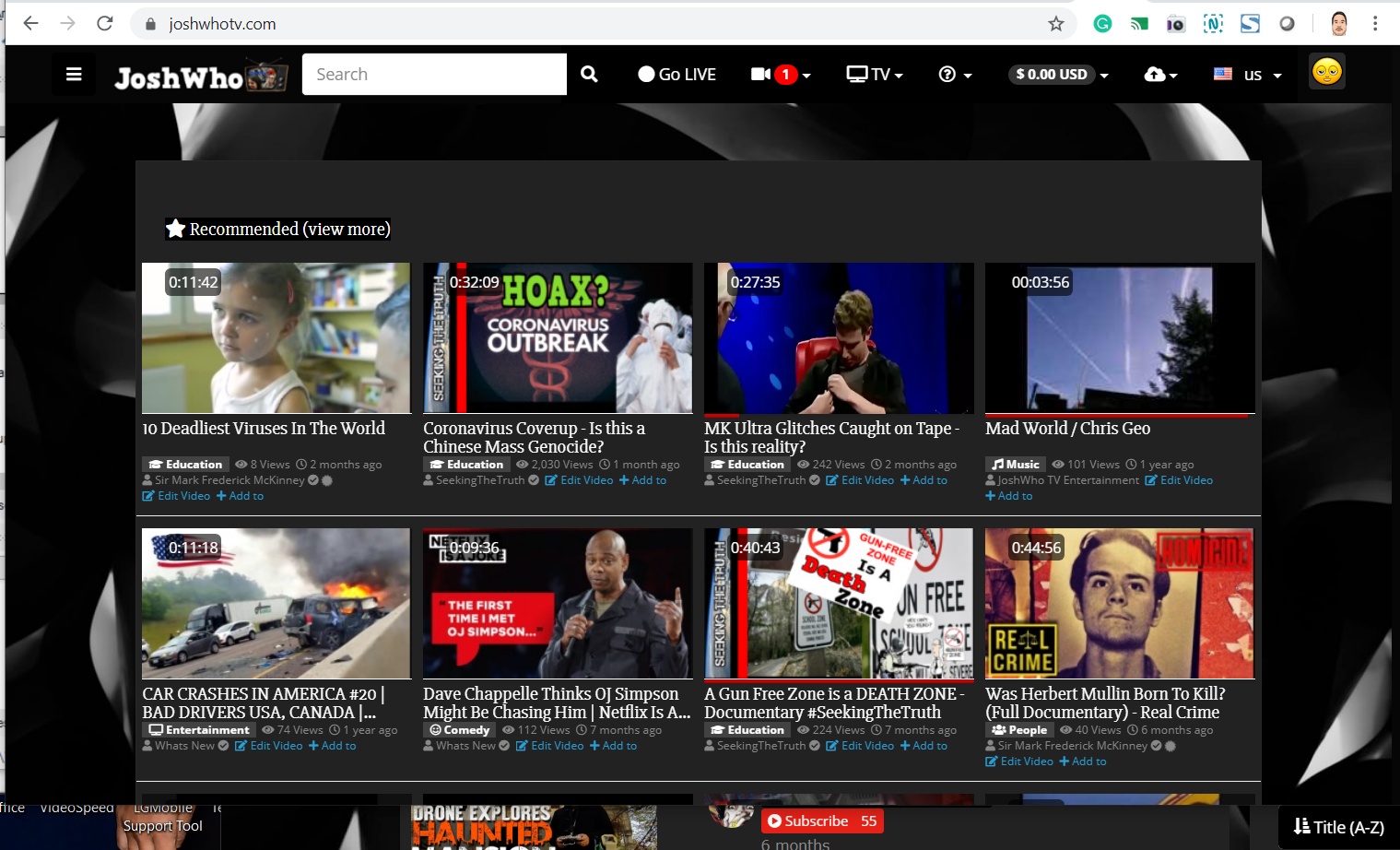Sort by Title (A-Z) button
Viewport: 1400px width, 850px height.
tap(1339, 827)
